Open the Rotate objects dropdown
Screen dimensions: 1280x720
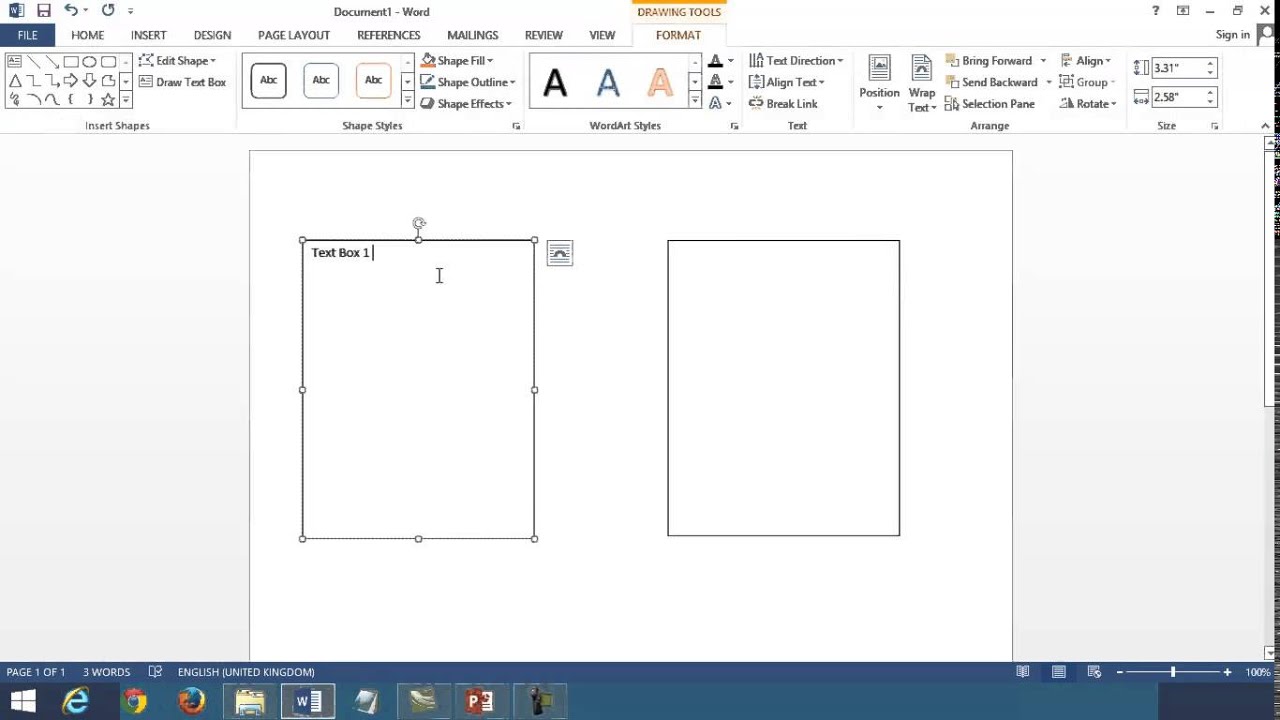(1088, 104)
